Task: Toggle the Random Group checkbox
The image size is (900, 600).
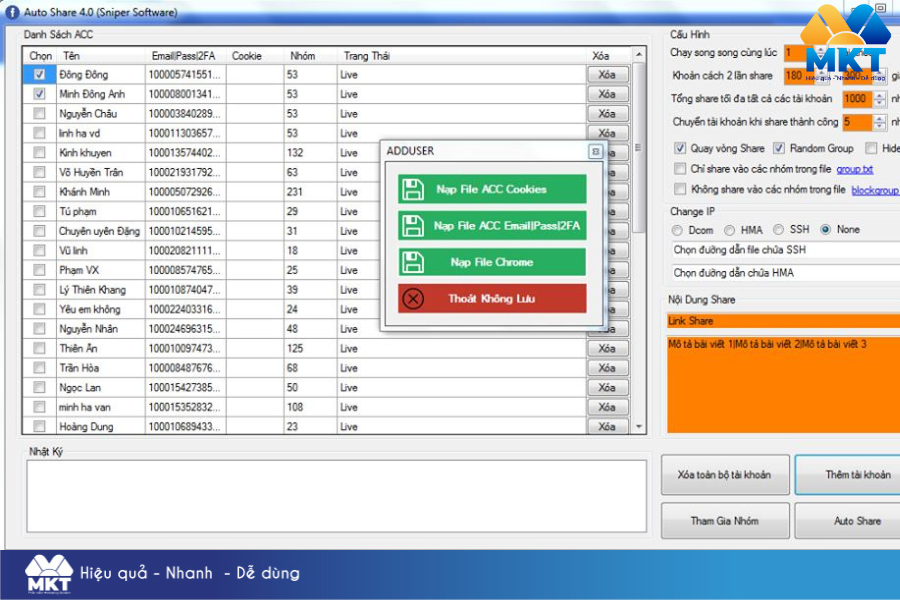Action: tap(779, 149)
